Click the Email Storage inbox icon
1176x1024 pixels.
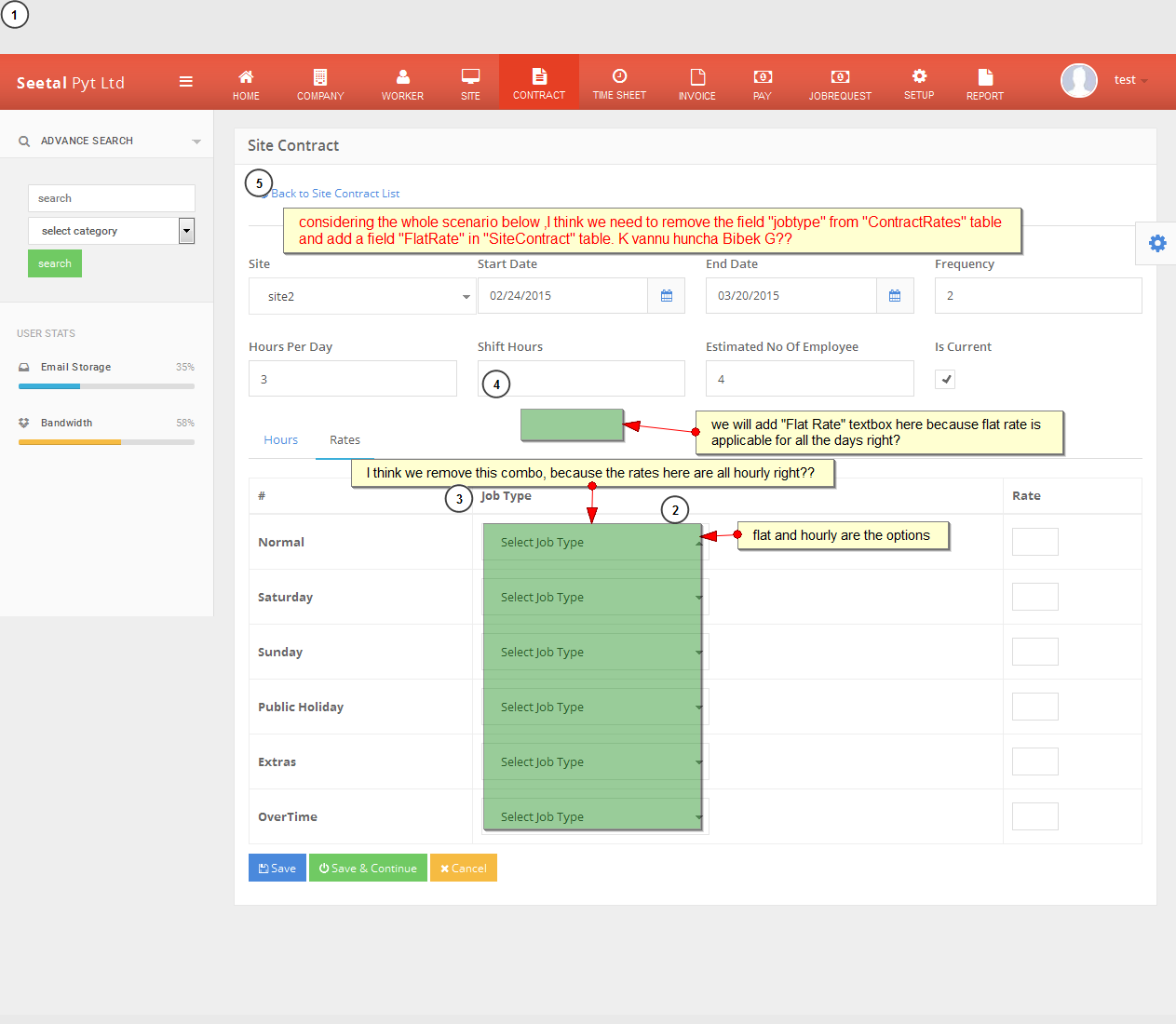tap(24, 367)
